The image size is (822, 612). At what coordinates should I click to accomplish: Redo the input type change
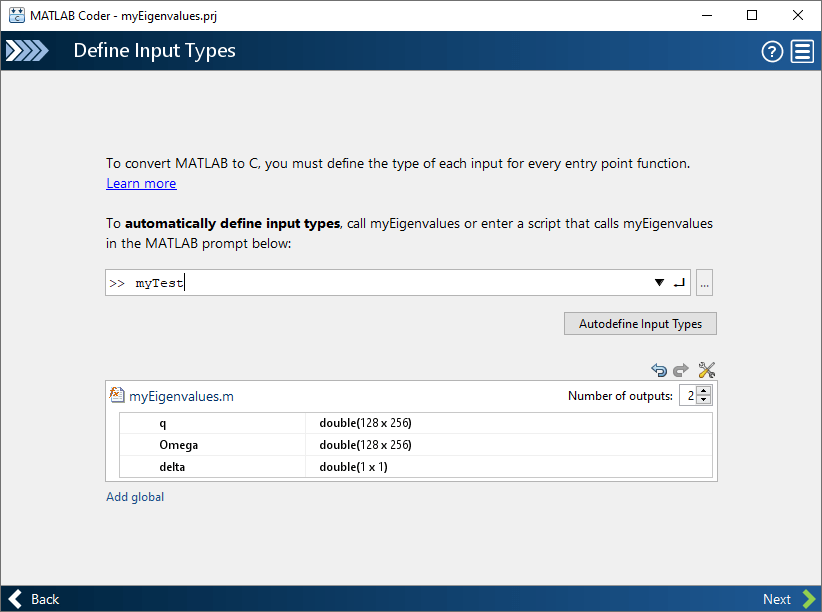681,370
